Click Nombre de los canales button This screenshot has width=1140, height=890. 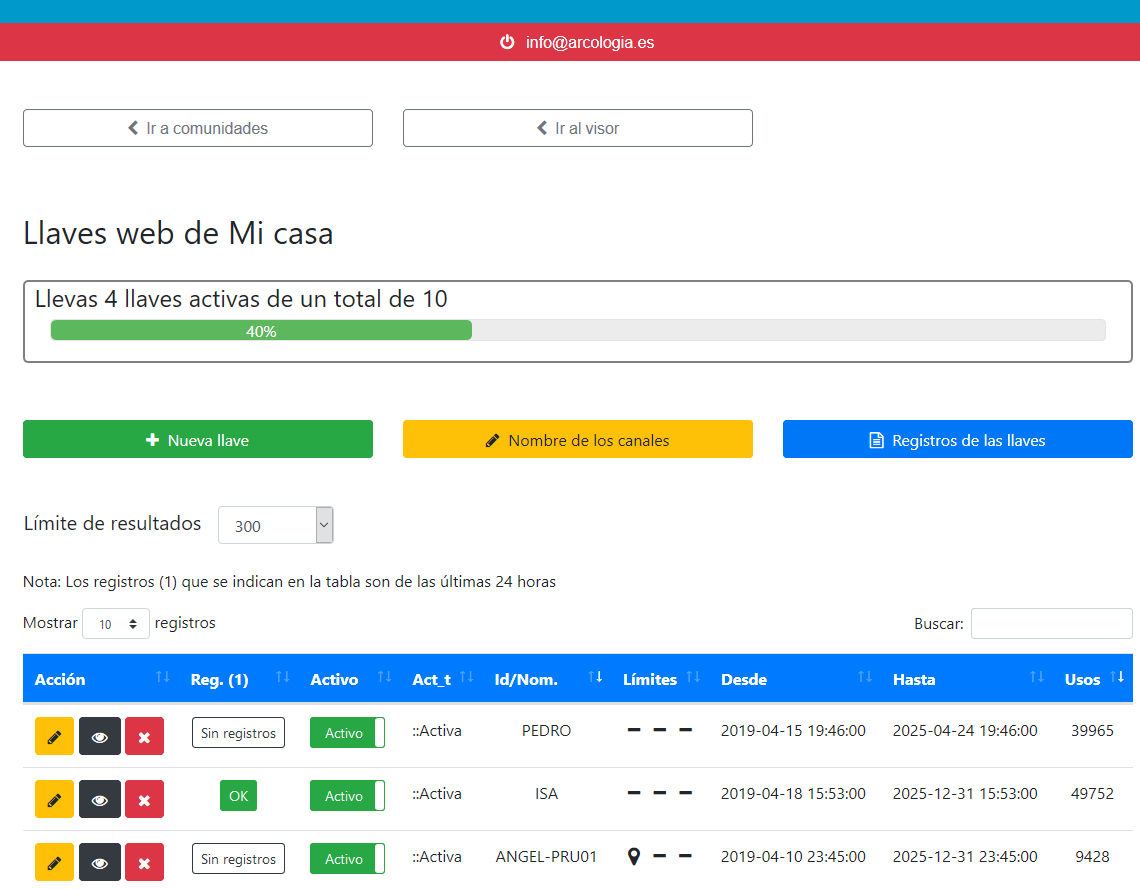(x=577, y=439)
